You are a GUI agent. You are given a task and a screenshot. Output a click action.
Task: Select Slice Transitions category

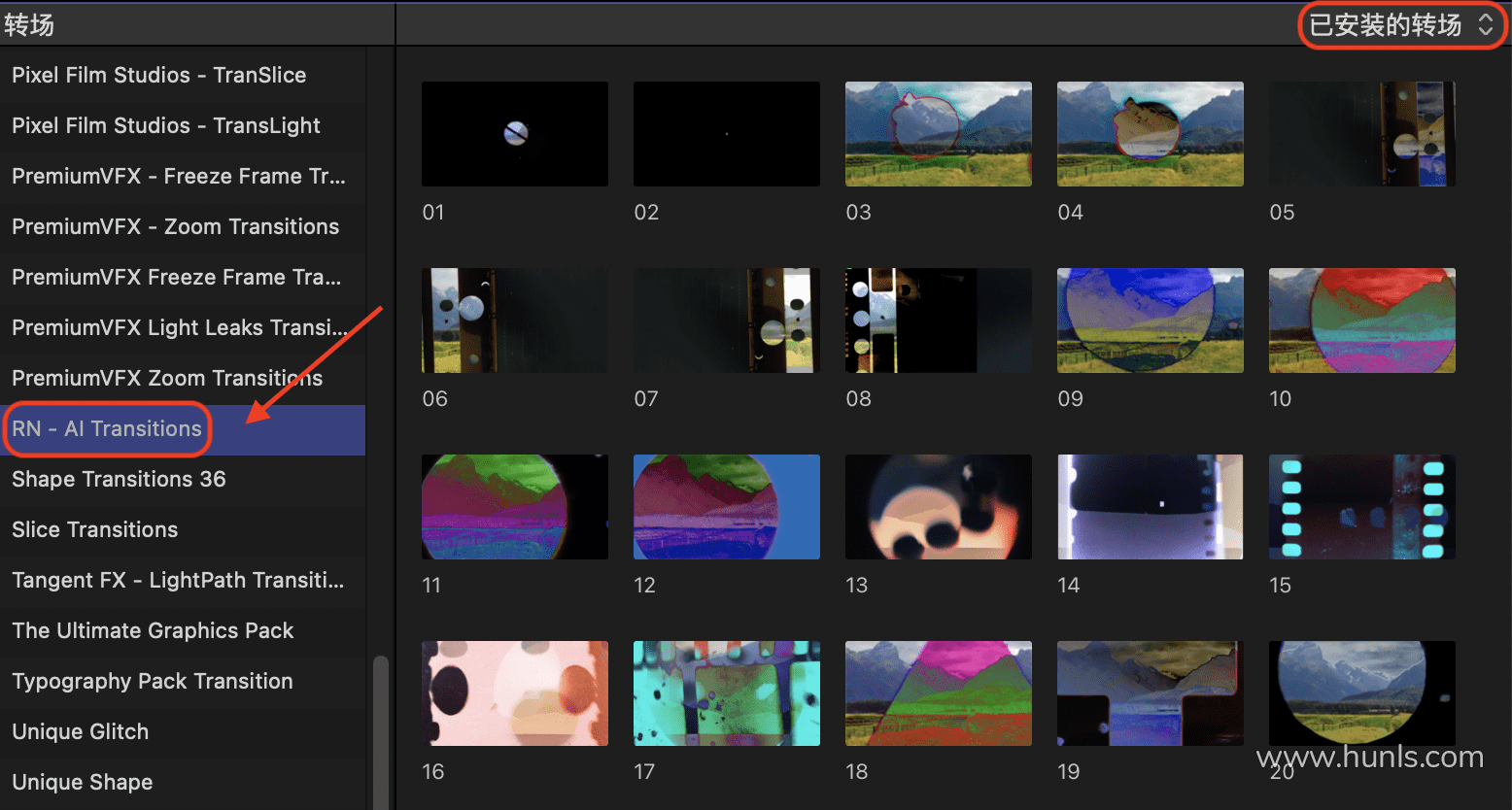click(x=183, y=530)
